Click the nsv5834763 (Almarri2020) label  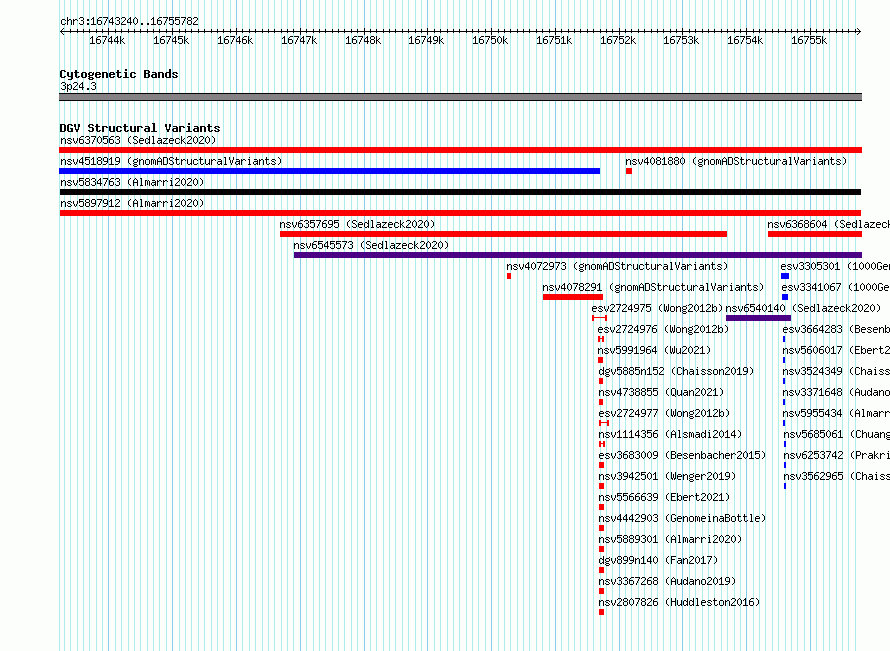[132, 182]
